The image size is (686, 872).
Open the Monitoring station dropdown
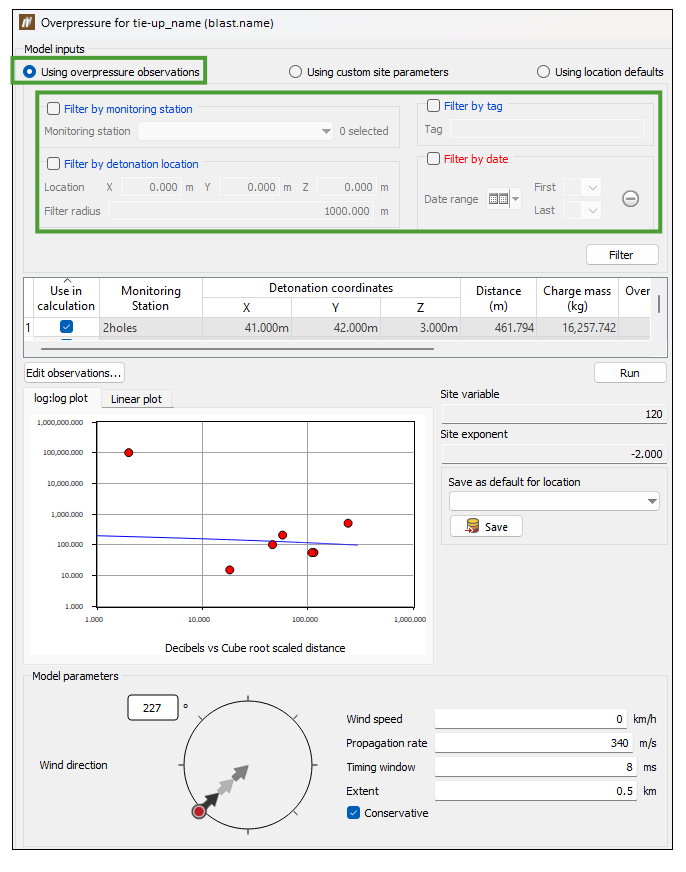point(235,131)
